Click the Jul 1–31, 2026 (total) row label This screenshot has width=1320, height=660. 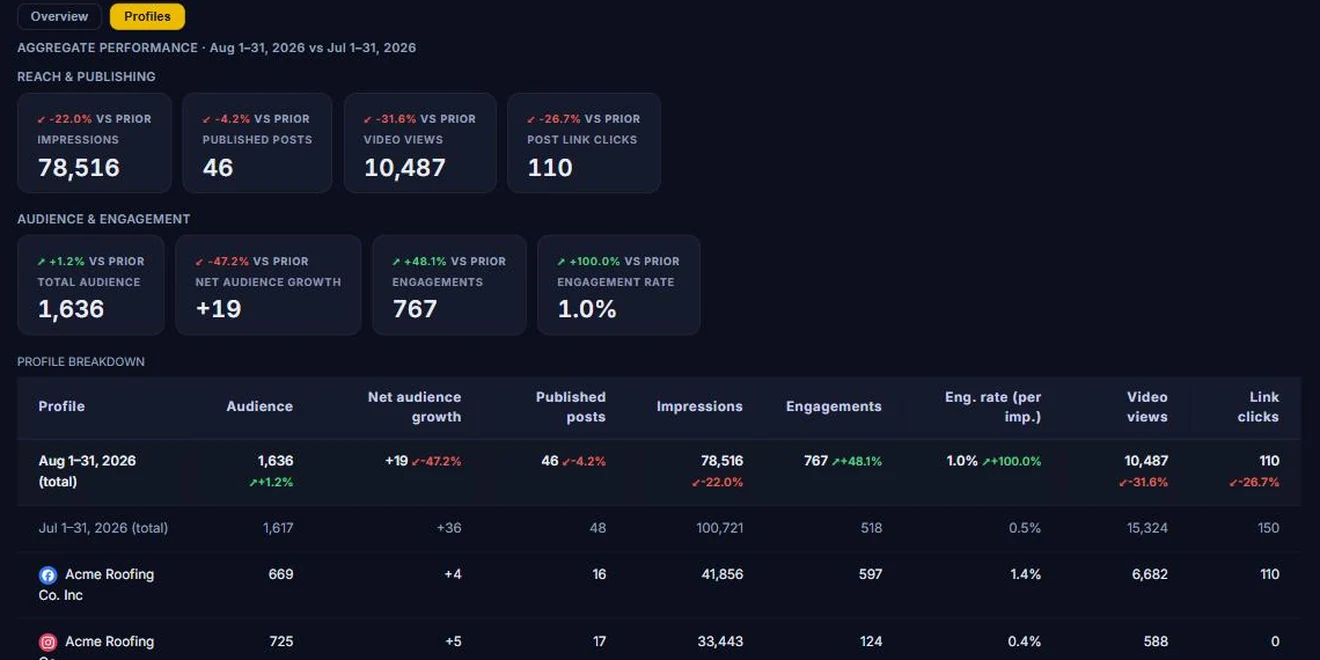click(x=103, y=528)
